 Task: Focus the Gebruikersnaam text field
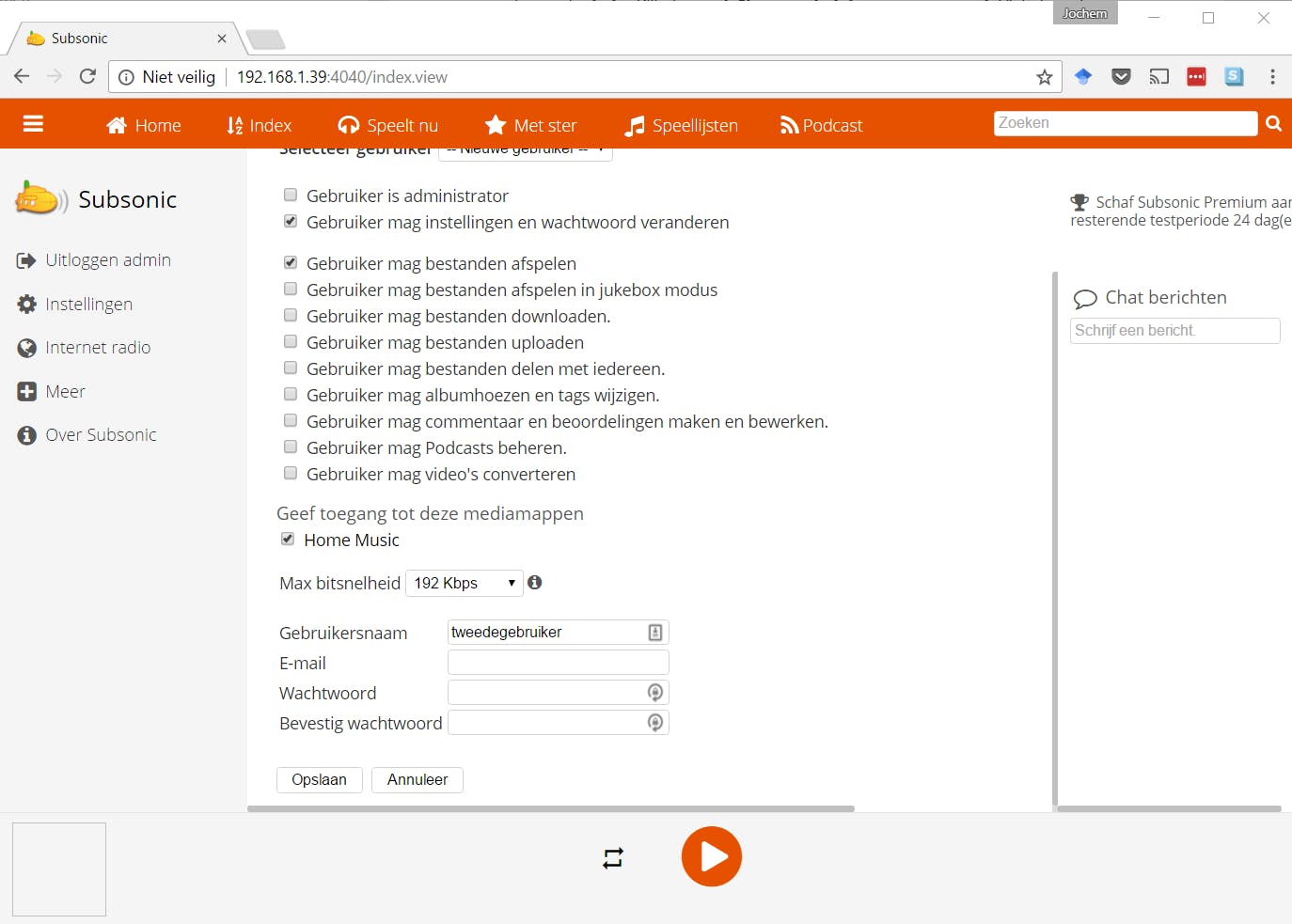coord(559,633)
